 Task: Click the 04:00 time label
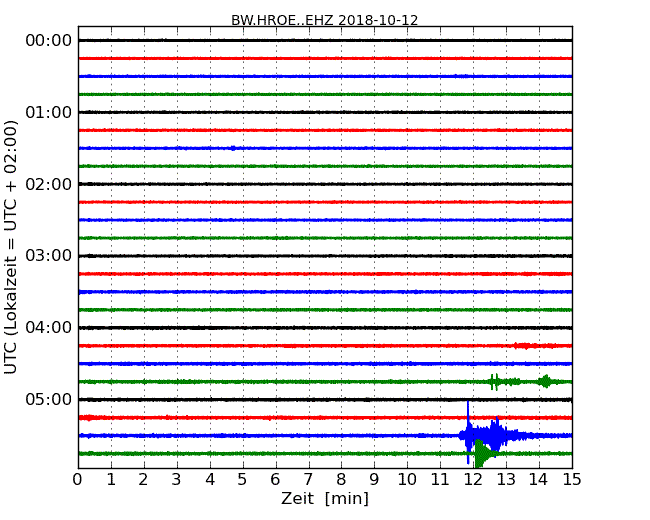point(49,328)
